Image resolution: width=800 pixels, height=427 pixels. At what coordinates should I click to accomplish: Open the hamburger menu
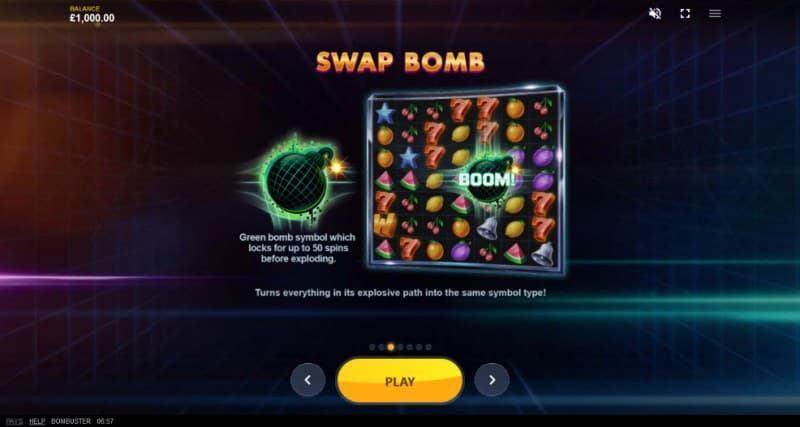(x=715, y=14)
